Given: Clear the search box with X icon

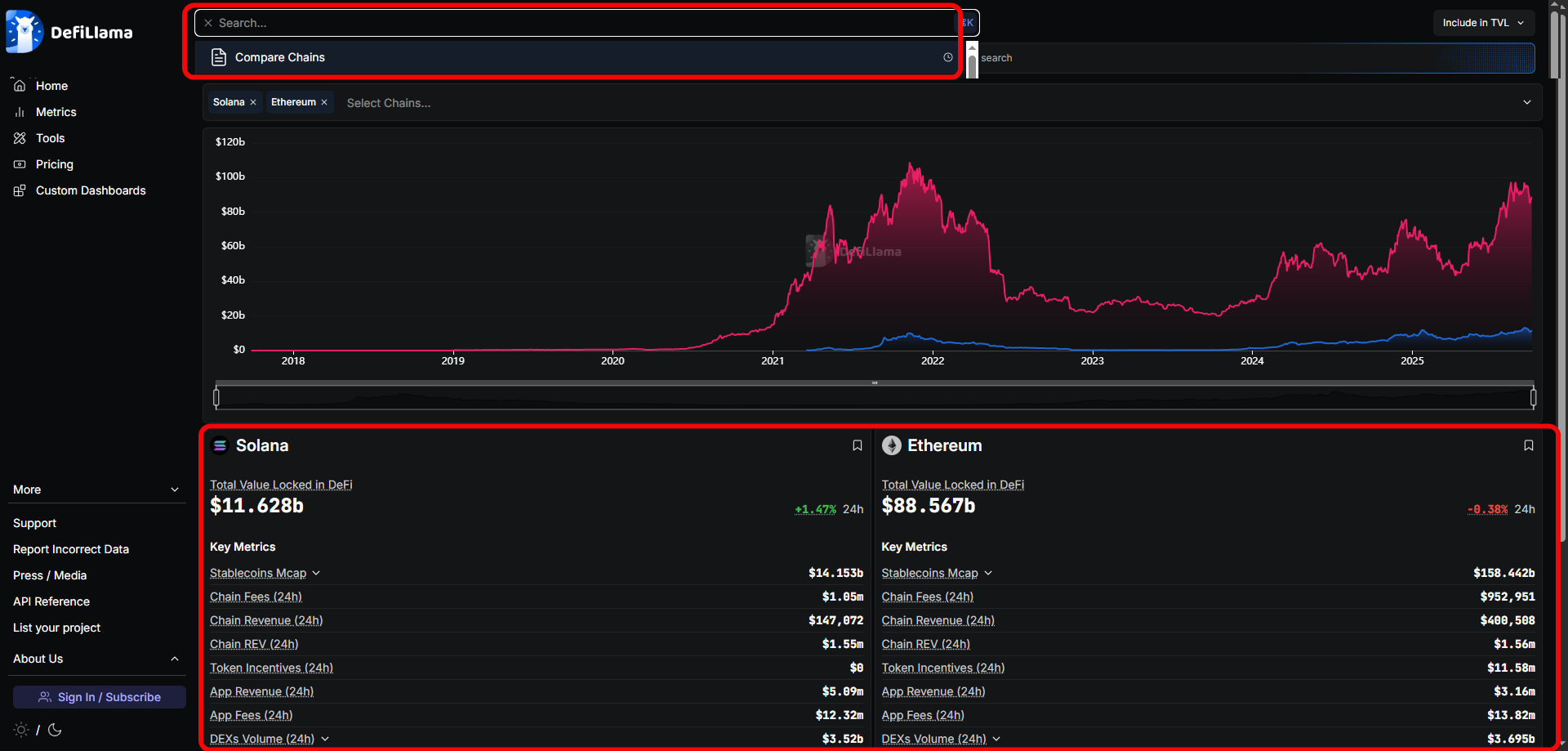Looking at the screenshot, I should [x=208, y=23].
